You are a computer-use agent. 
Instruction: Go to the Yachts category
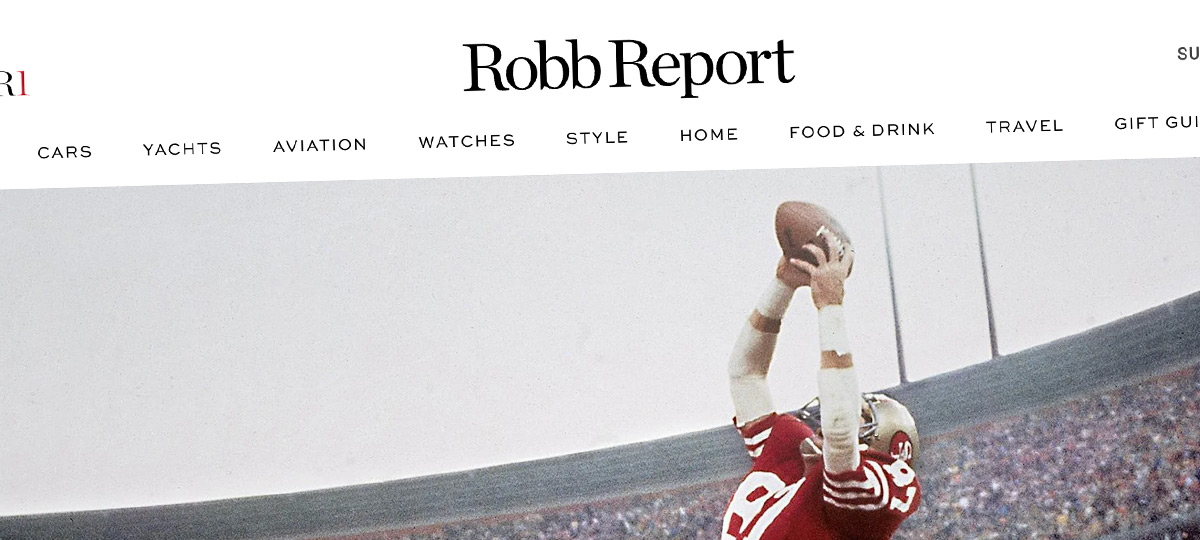(182, 149)
